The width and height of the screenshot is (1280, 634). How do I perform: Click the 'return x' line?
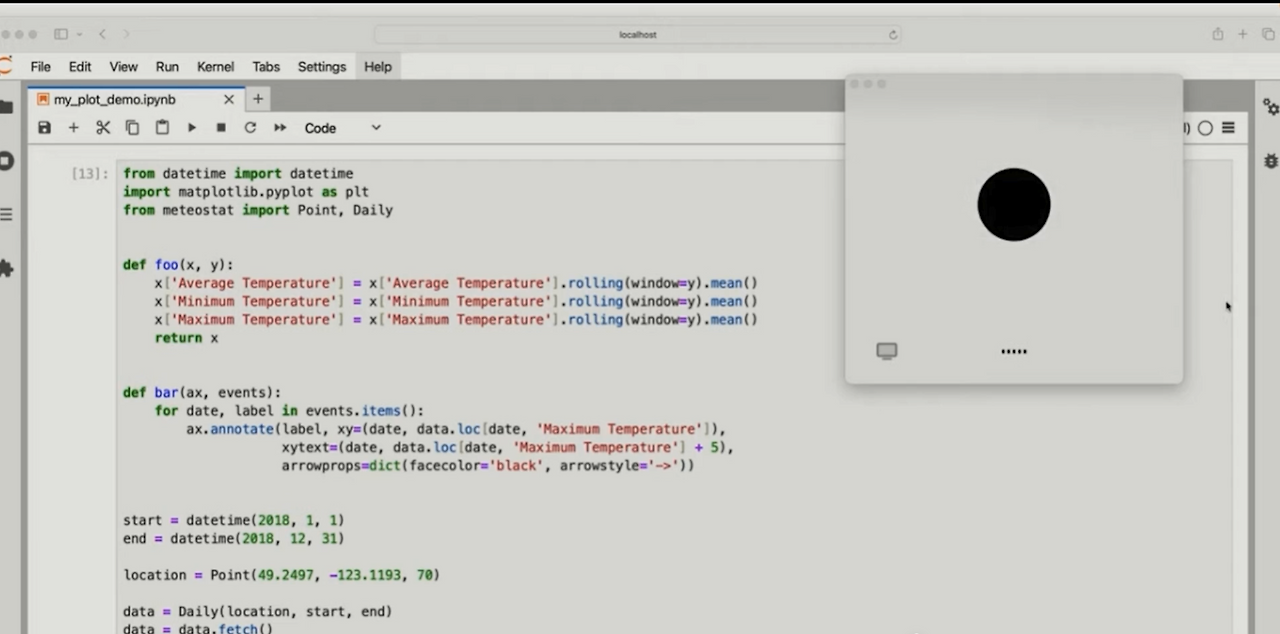click(186, 338)
